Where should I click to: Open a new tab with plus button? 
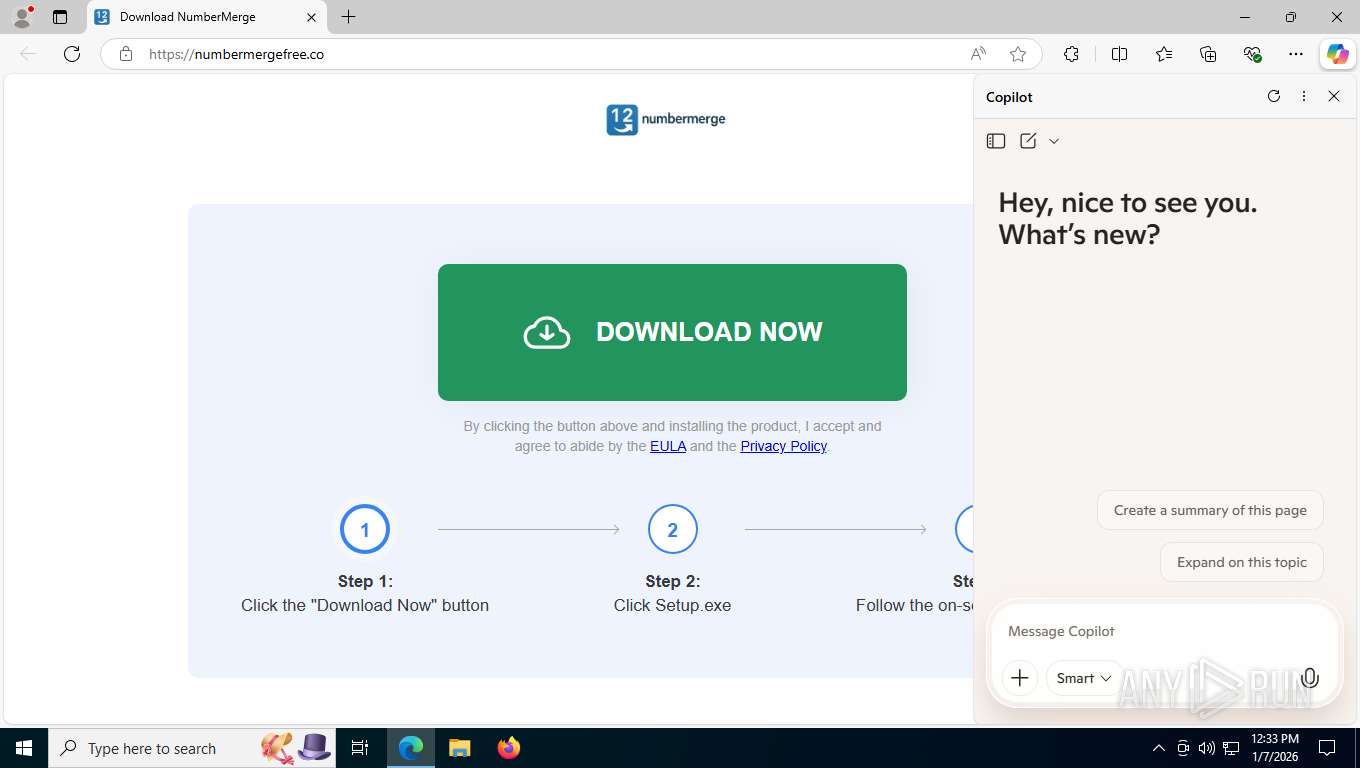[x=348, y=17]
